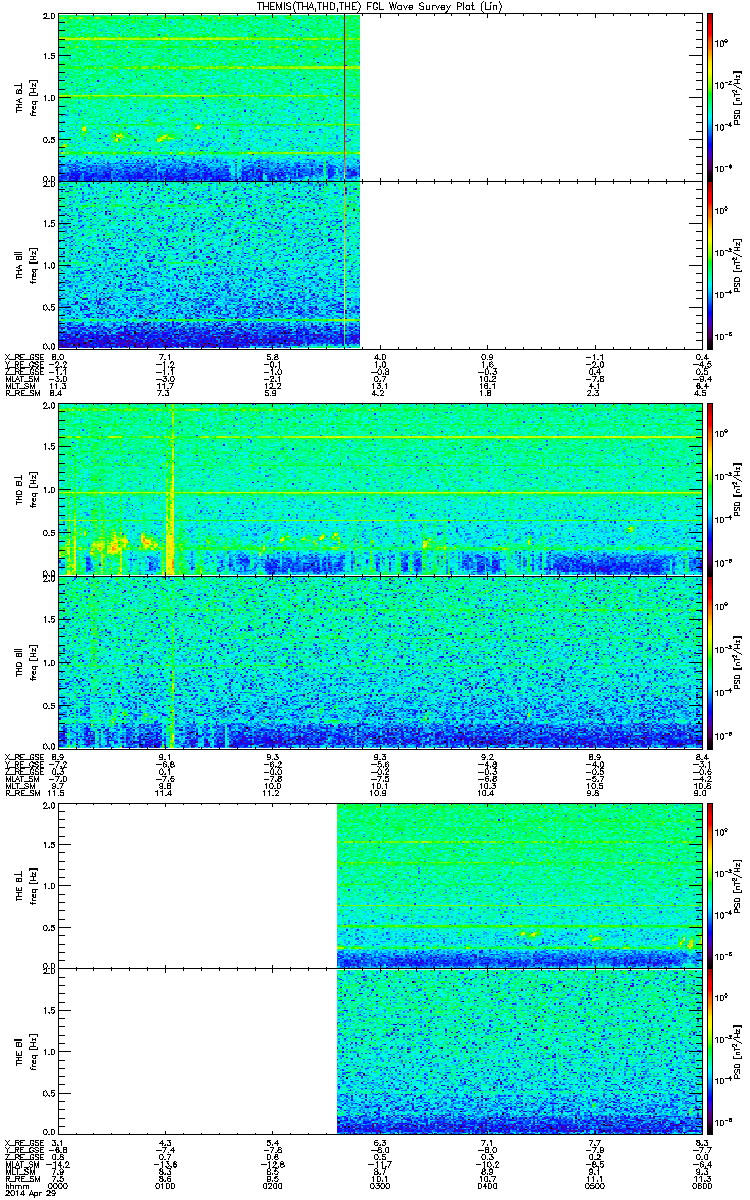The image size is (750, 1200).
Task: Click inside the THE B⊥ spectrogram panel
Action: tap(520, 884)
